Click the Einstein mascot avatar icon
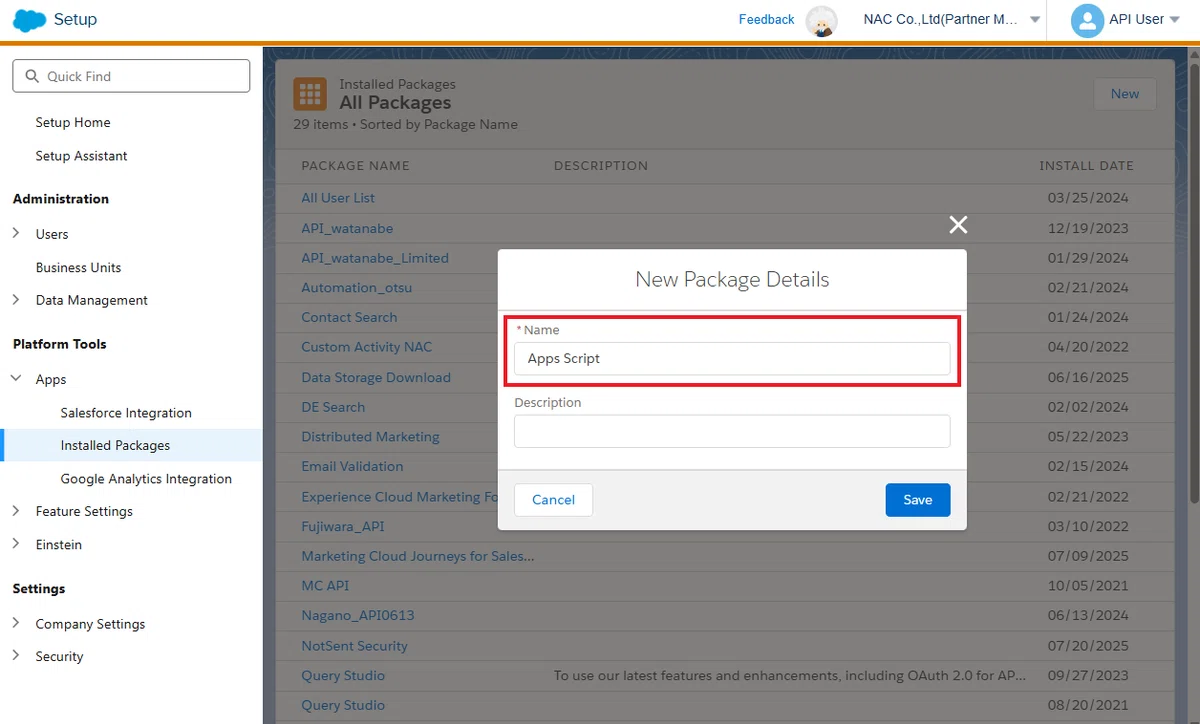Screen dimensions: 1200x724 coord(822,21)
